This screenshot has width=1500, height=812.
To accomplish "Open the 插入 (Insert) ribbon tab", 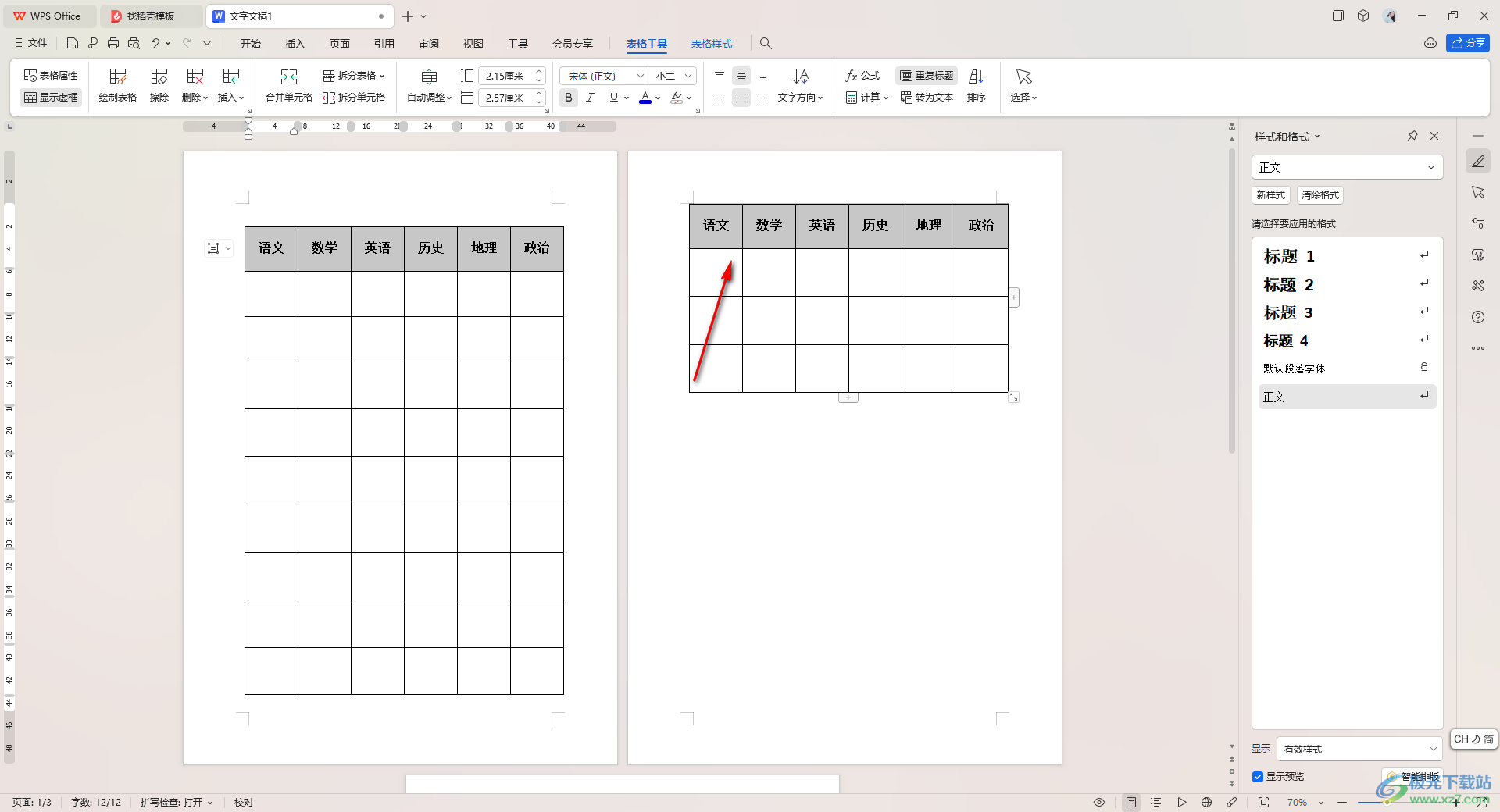I will pos(295,44).
